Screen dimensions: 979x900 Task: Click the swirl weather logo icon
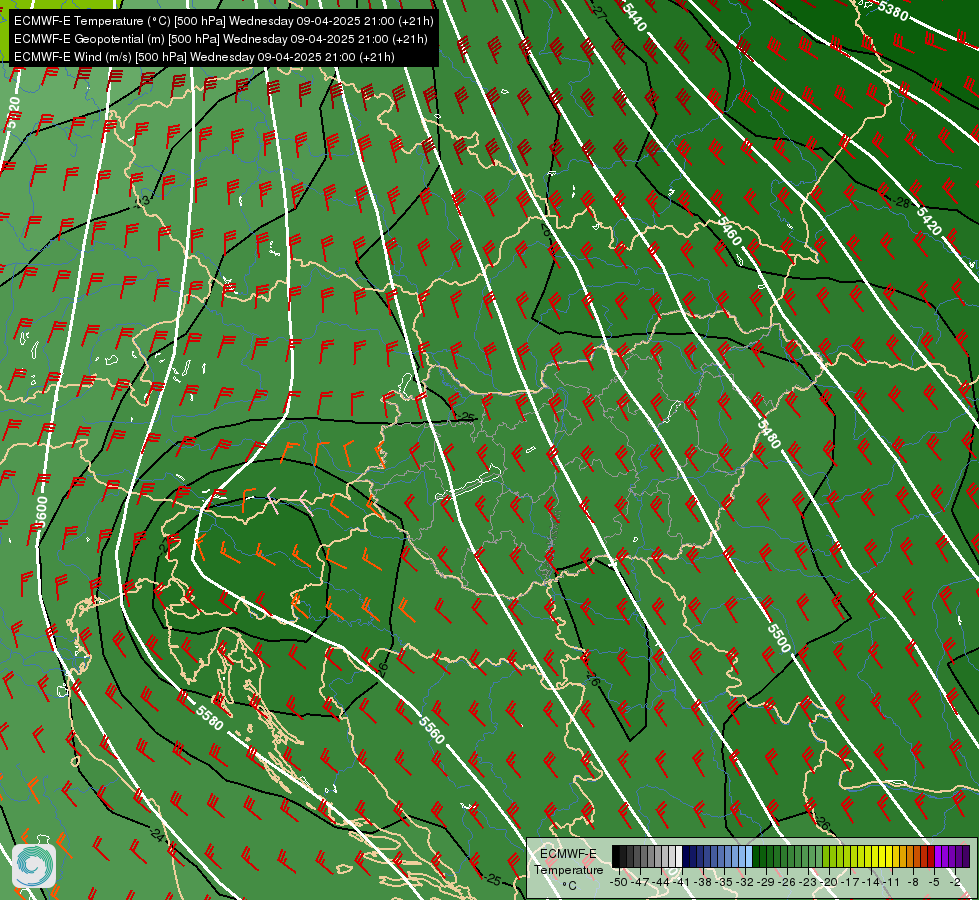[x=34, y=865]
